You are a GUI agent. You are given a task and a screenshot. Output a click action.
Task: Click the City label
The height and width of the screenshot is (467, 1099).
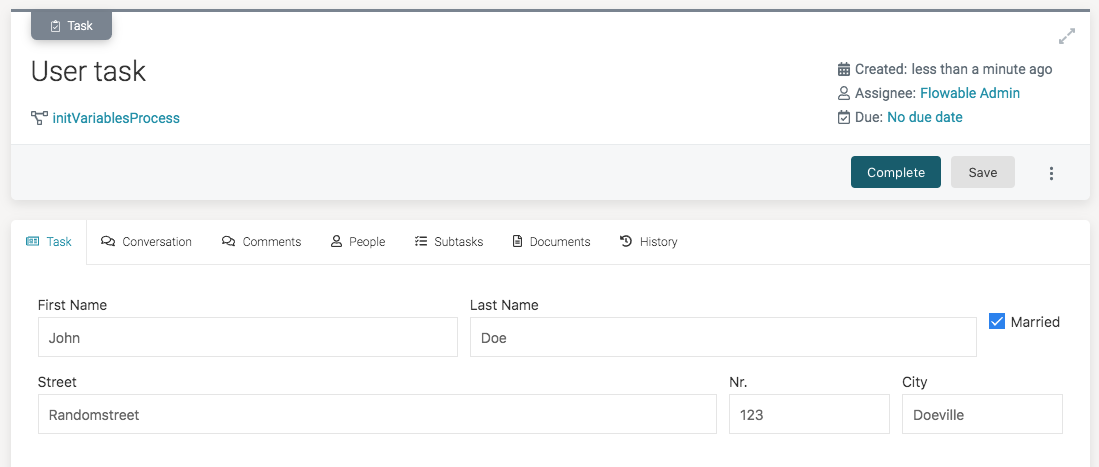915,382
